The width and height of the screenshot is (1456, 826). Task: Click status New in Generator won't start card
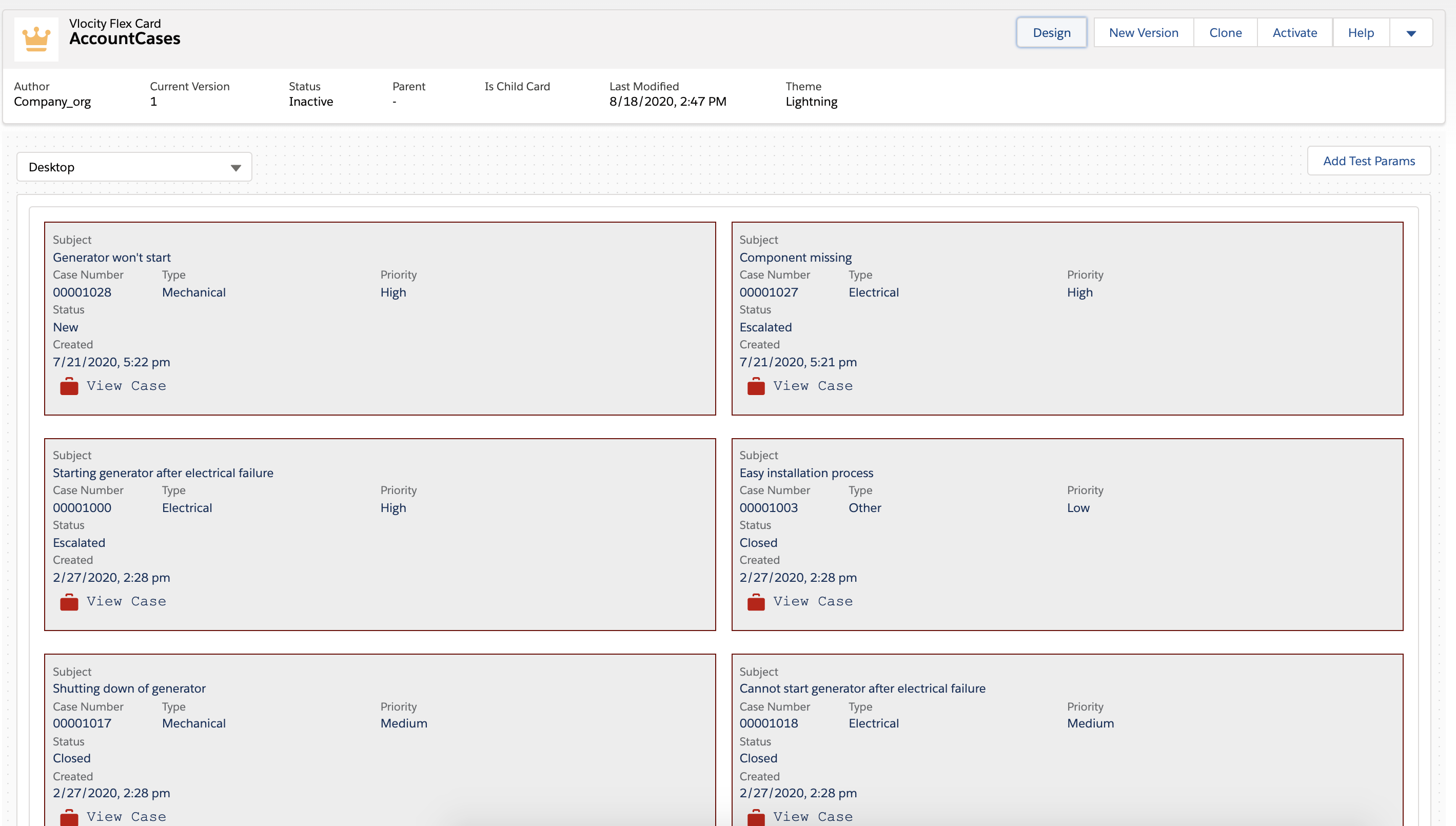pyautogui.click(x=66, y=327)
